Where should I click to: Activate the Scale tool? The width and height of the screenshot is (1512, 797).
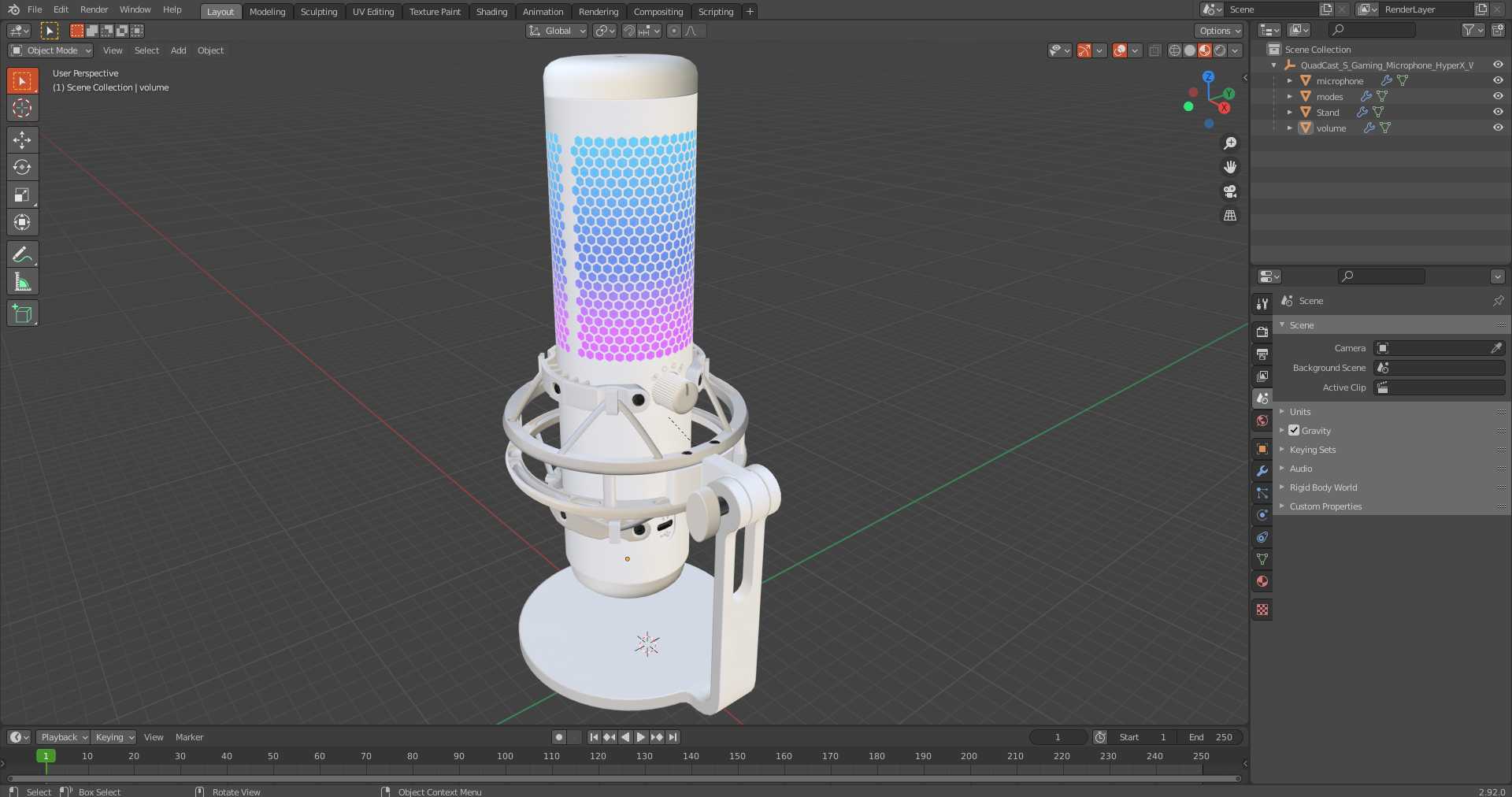[22, 195]
